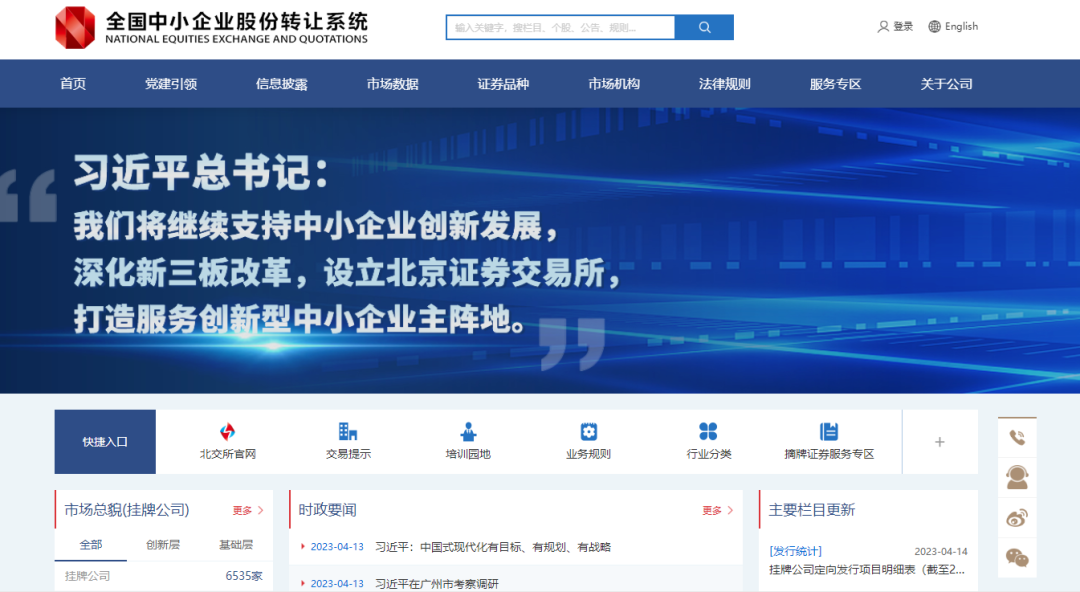This screenshot has width=1080, height=592.
Task: Open the 市场数据 navigation menu
Action: [392, 84]
